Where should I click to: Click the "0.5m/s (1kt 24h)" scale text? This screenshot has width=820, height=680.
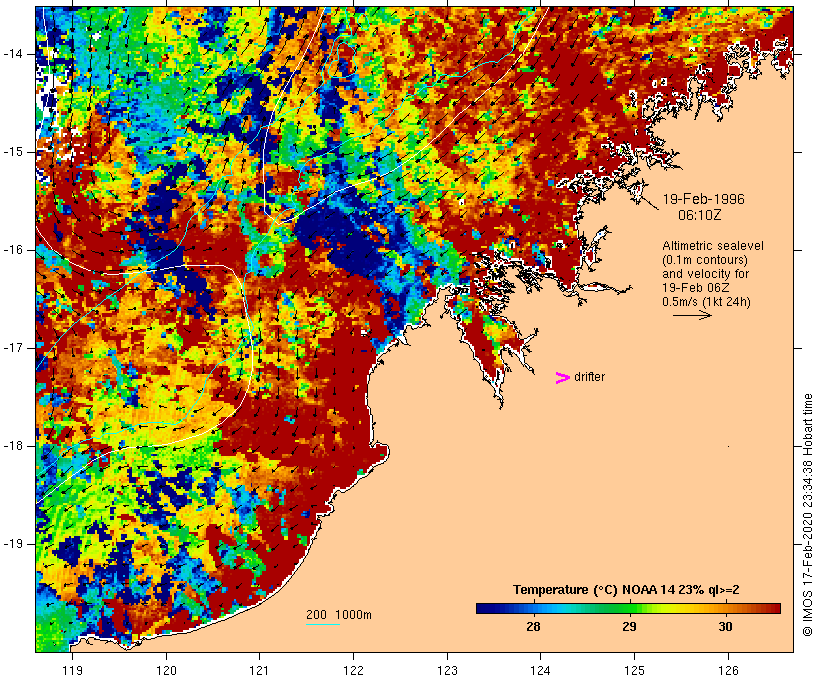pyautogui.click(x=707, y=302)
